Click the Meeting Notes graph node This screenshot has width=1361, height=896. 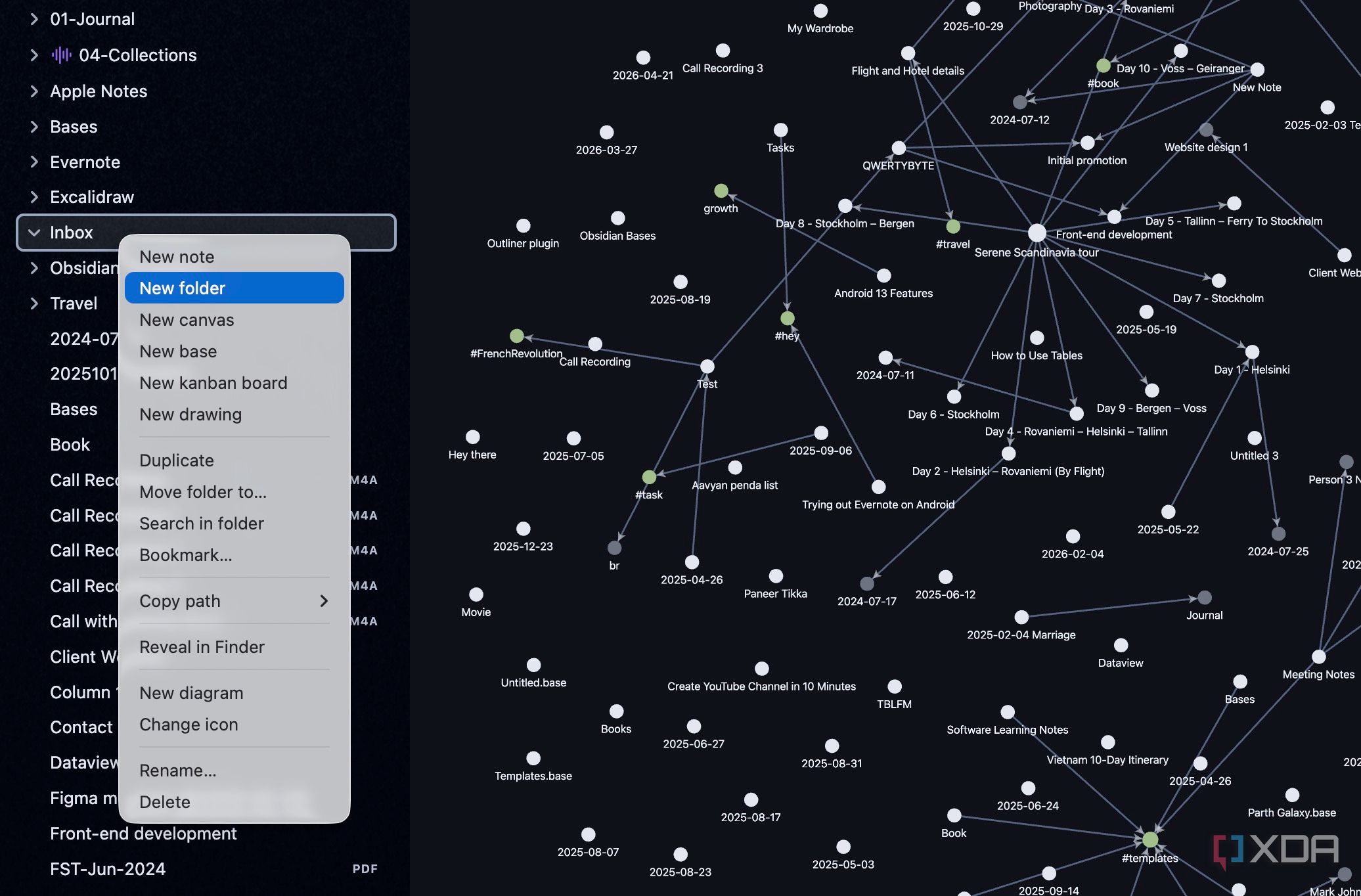coord(1318,657)
